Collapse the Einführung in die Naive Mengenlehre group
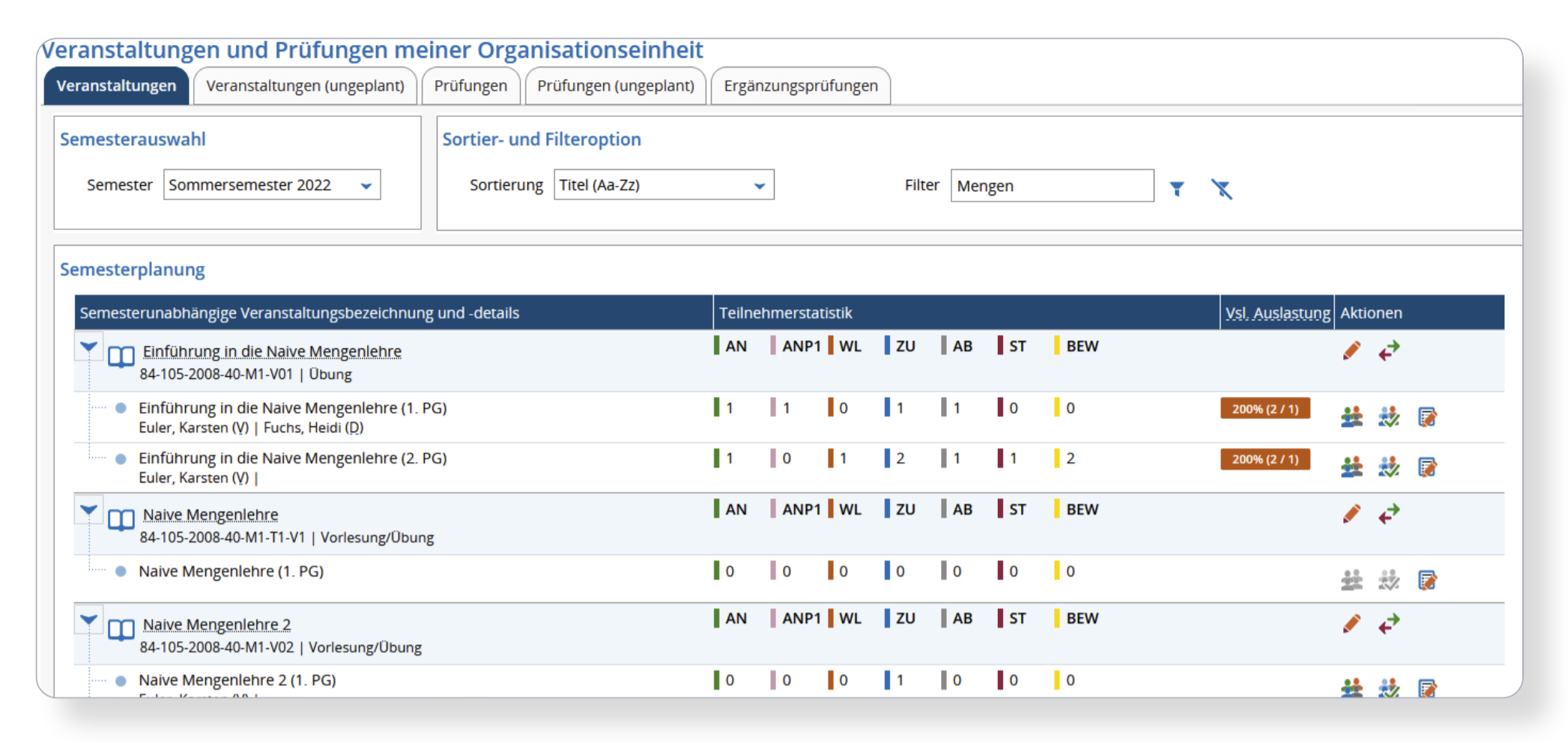Screen dimensions: 1568x743 coord(88,348)
